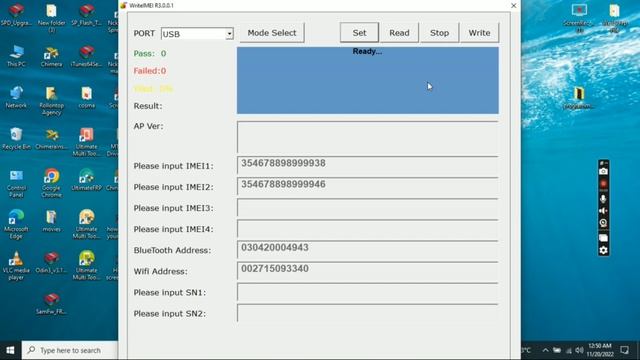Select the UltimateFRP desktop shortcut

point(87,180)
